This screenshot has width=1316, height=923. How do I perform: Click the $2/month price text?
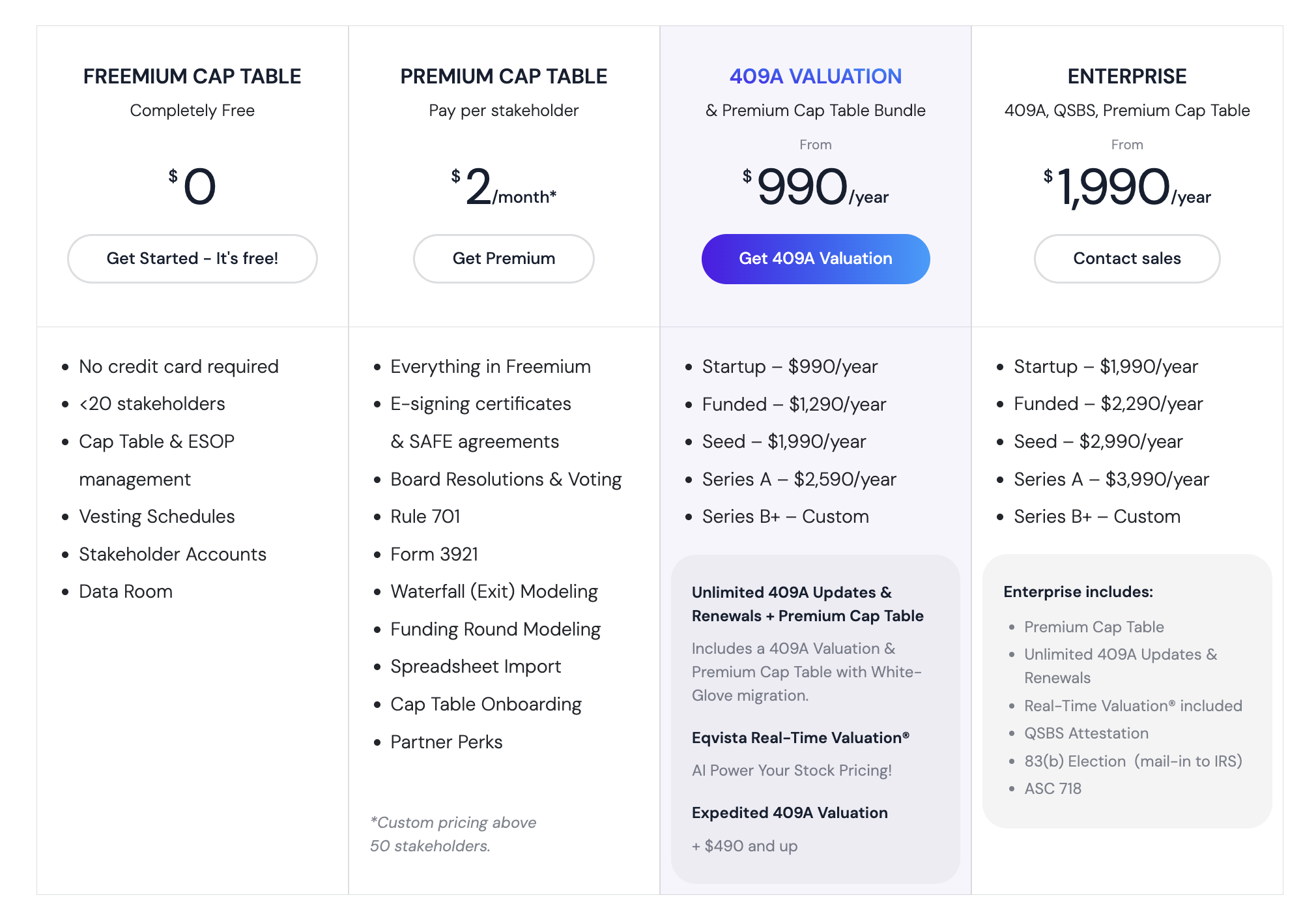click(x=504, y=188)
